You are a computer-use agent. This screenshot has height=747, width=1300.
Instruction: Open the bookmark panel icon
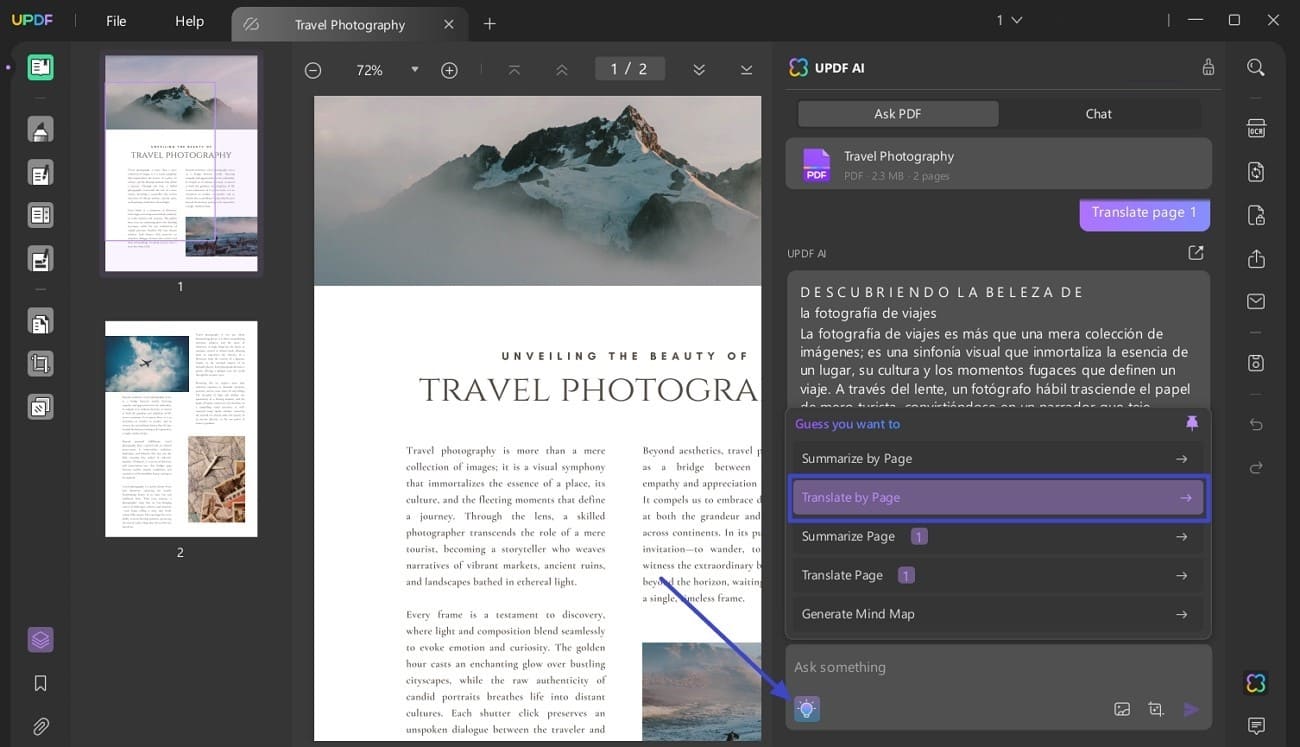click(40, 683)
